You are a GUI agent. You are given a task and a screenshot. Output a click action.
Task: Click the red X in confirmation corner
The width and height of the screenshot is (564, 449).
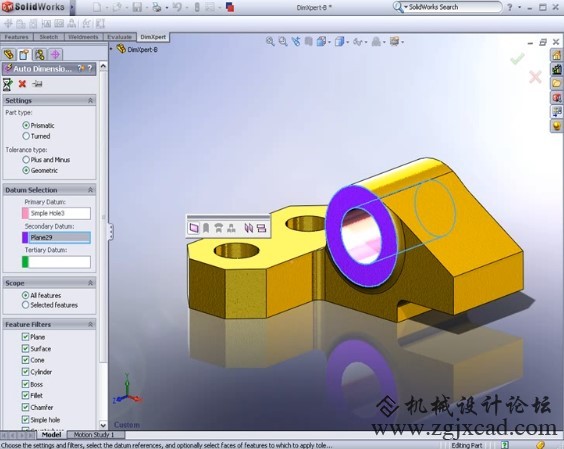click(535, 77)
